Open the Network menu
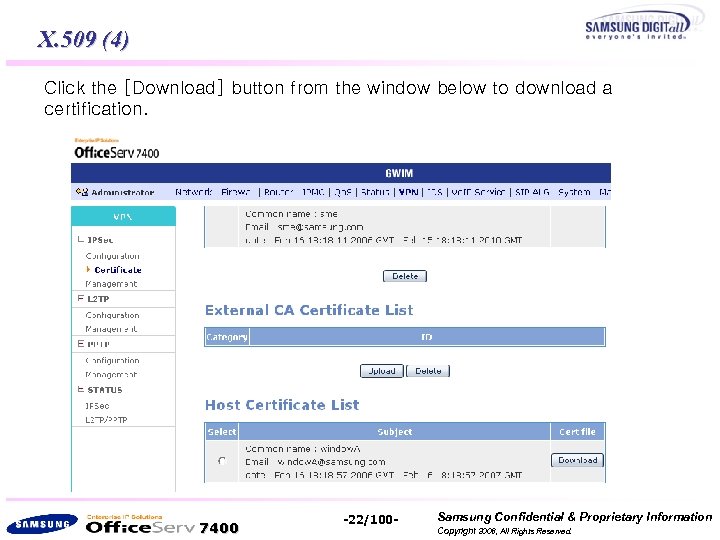Screen dimensions: 720x540 pos(193,192)
